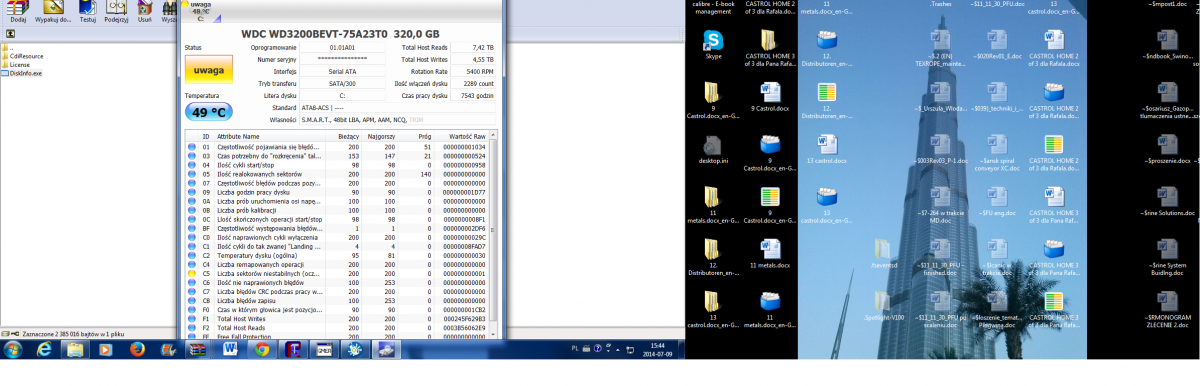Image resolution: width=1200 pixels, height=386 pixels.
Task: Open Firefox from the taskbar
Action: (136, 350)
